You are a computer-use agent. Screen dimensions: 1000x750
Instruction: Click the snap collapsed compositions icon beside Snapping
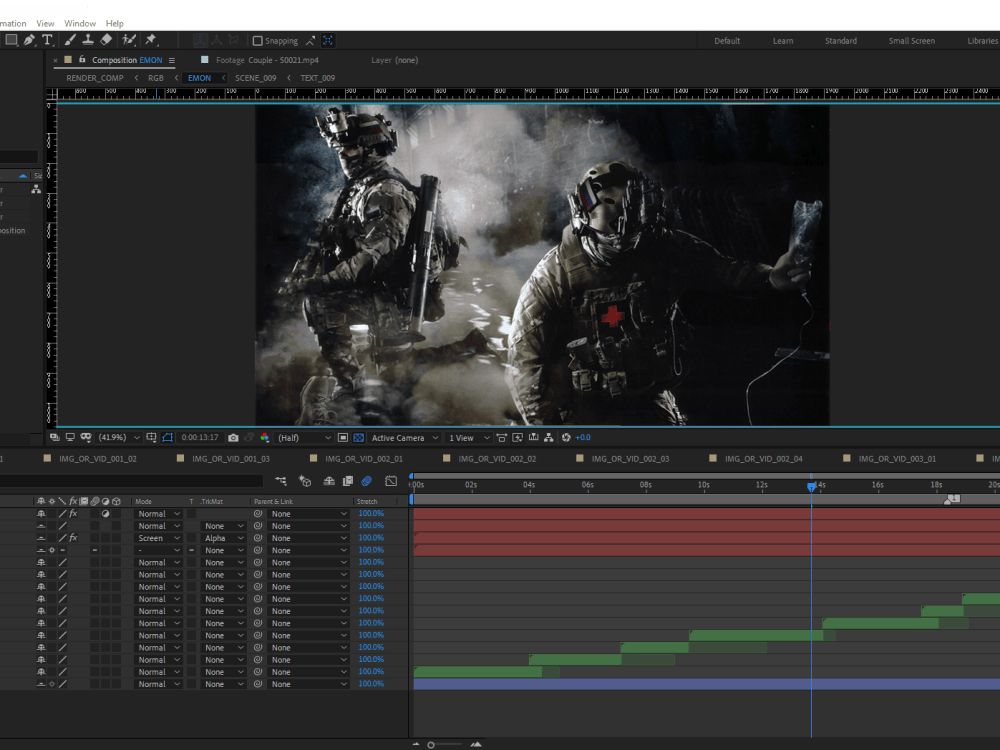point(328,40)
